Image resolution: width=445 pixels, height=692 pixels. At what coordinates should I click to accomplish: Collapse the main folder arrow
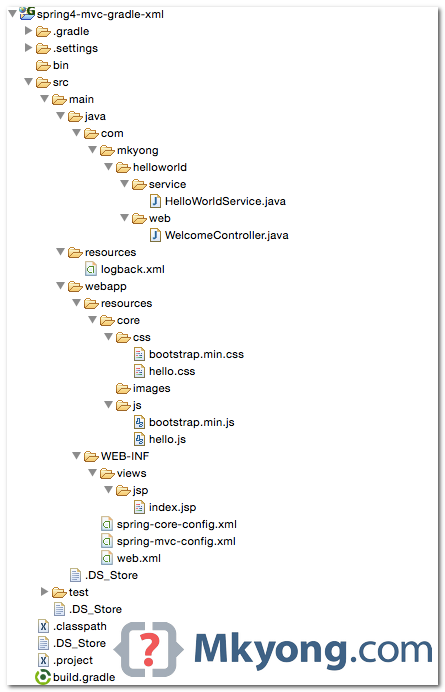[x=45, y=99]
